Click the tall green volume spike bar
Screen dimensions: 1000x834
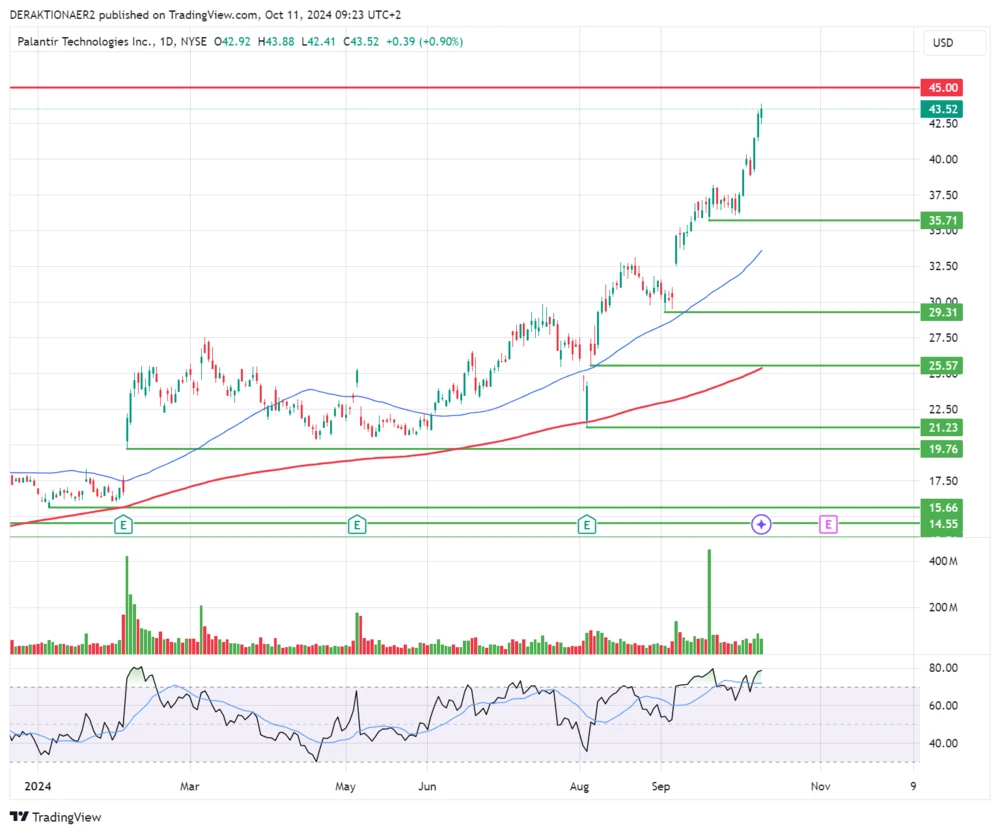[x=709, y=597]
